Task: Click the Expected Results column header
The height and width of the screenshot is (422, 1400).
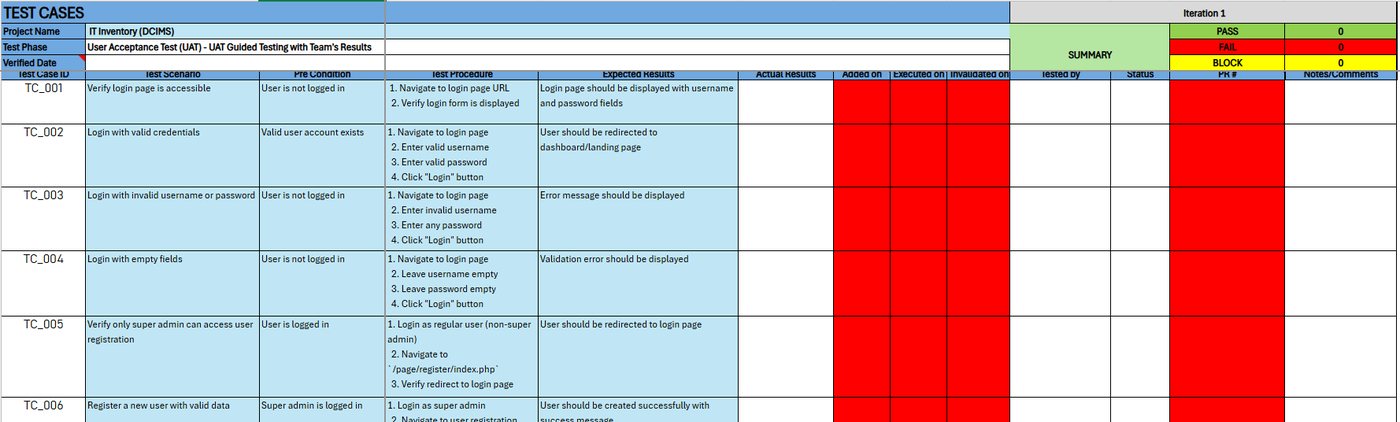Action: click(x=638, y=75)
